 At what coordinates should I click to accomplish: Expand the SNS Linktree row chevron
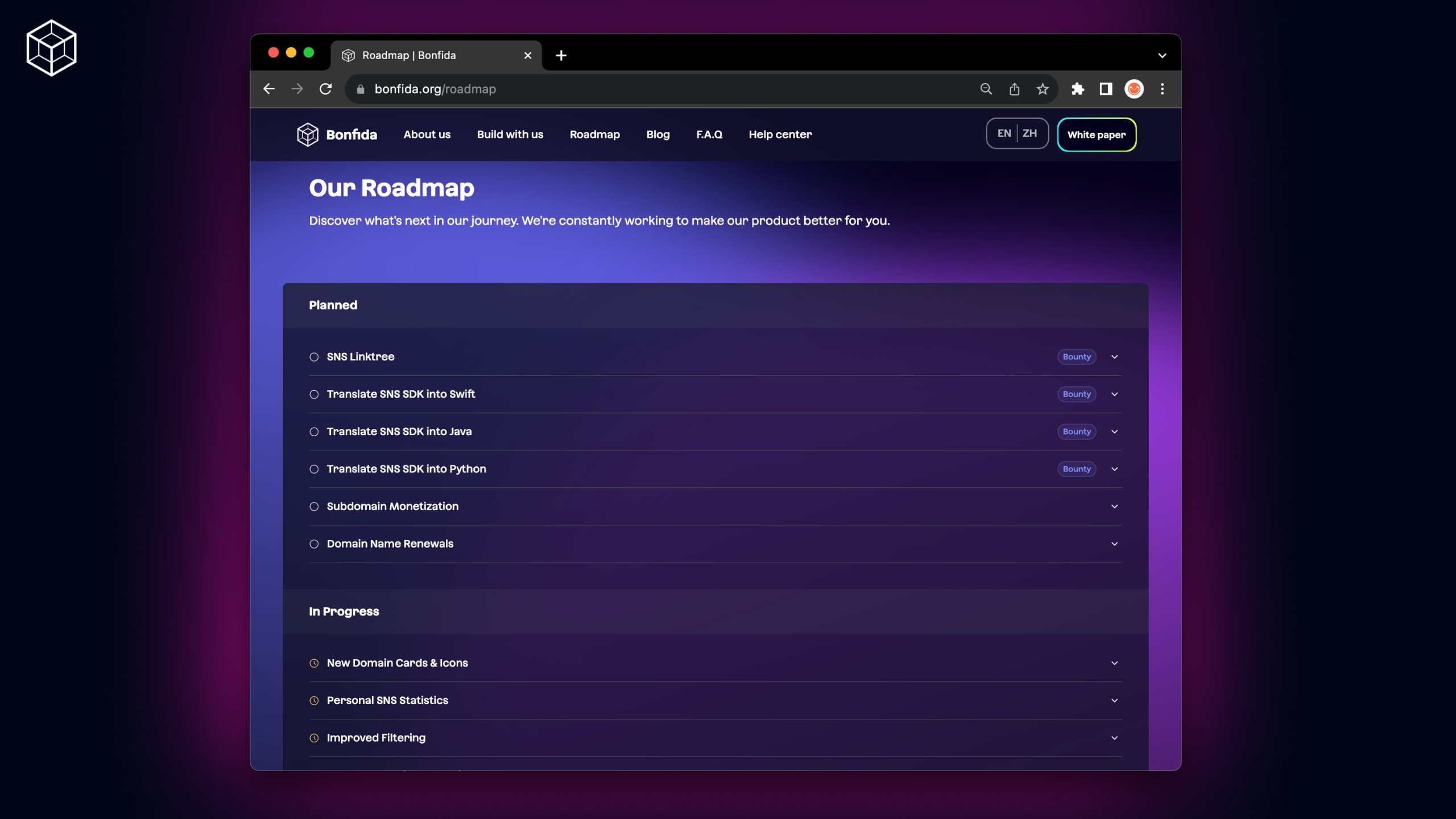tap(1114, 357)
